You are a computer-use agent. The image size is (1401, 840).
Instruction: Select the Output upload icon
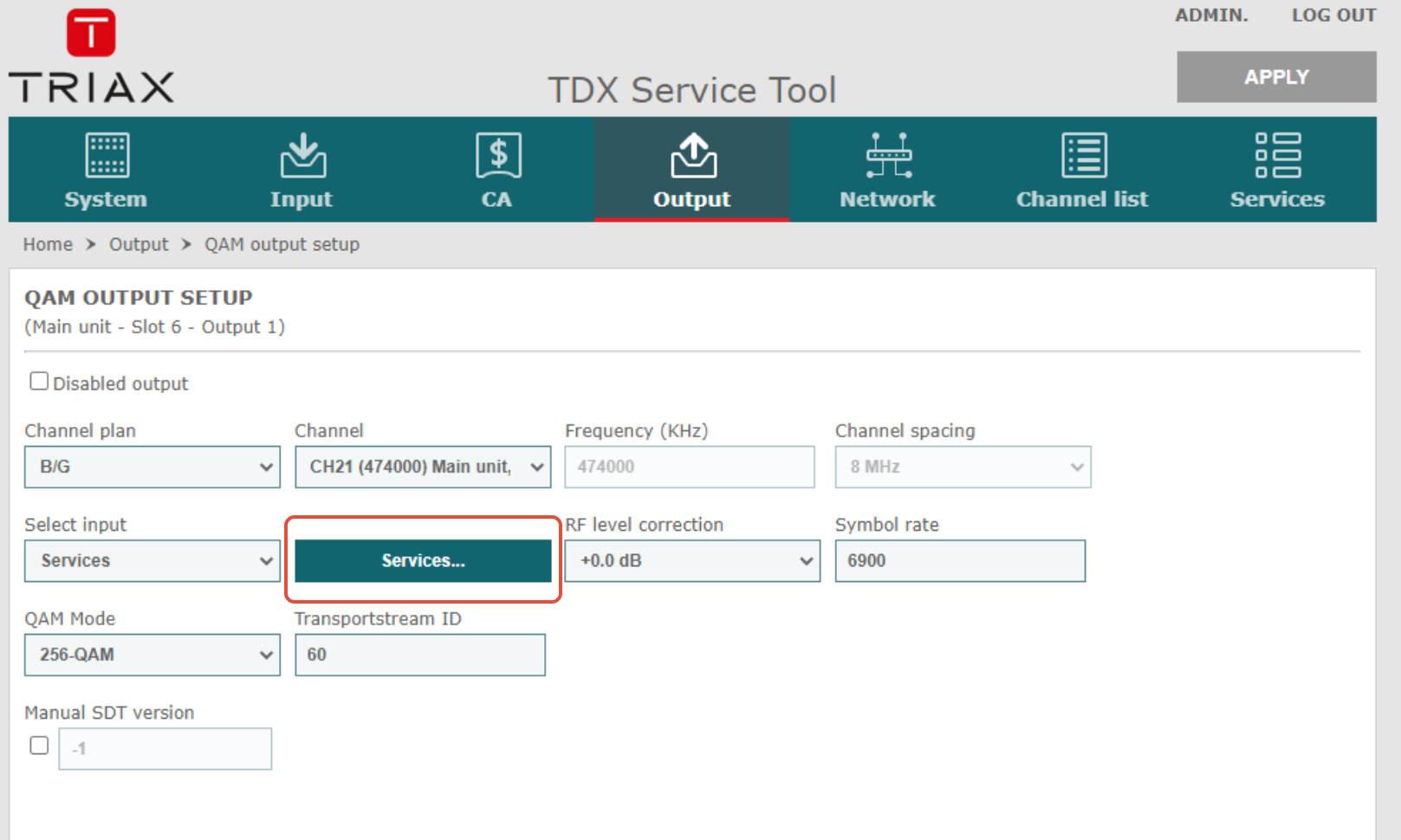[x=693, y=155]
